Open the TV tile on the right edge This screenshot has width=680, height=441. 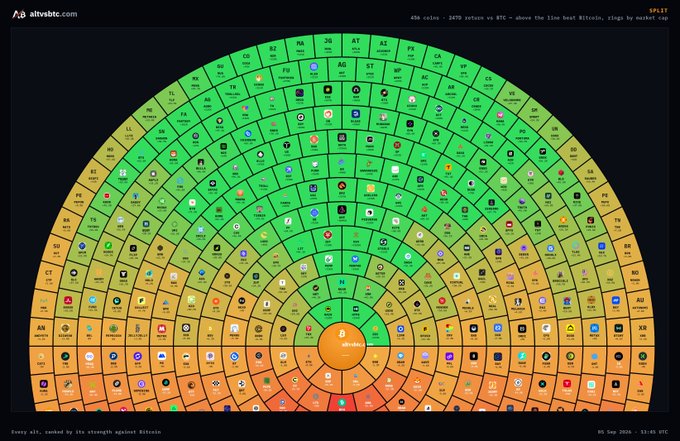click(x=617, y=223)
